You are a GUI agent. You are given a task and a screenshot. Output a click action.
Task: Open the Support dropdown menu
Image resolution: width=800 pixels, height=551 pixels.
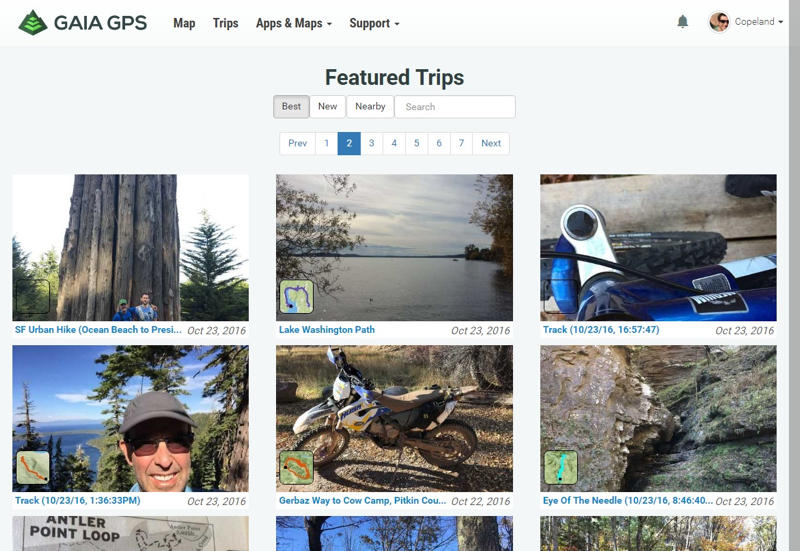click(x=374, y=23)
